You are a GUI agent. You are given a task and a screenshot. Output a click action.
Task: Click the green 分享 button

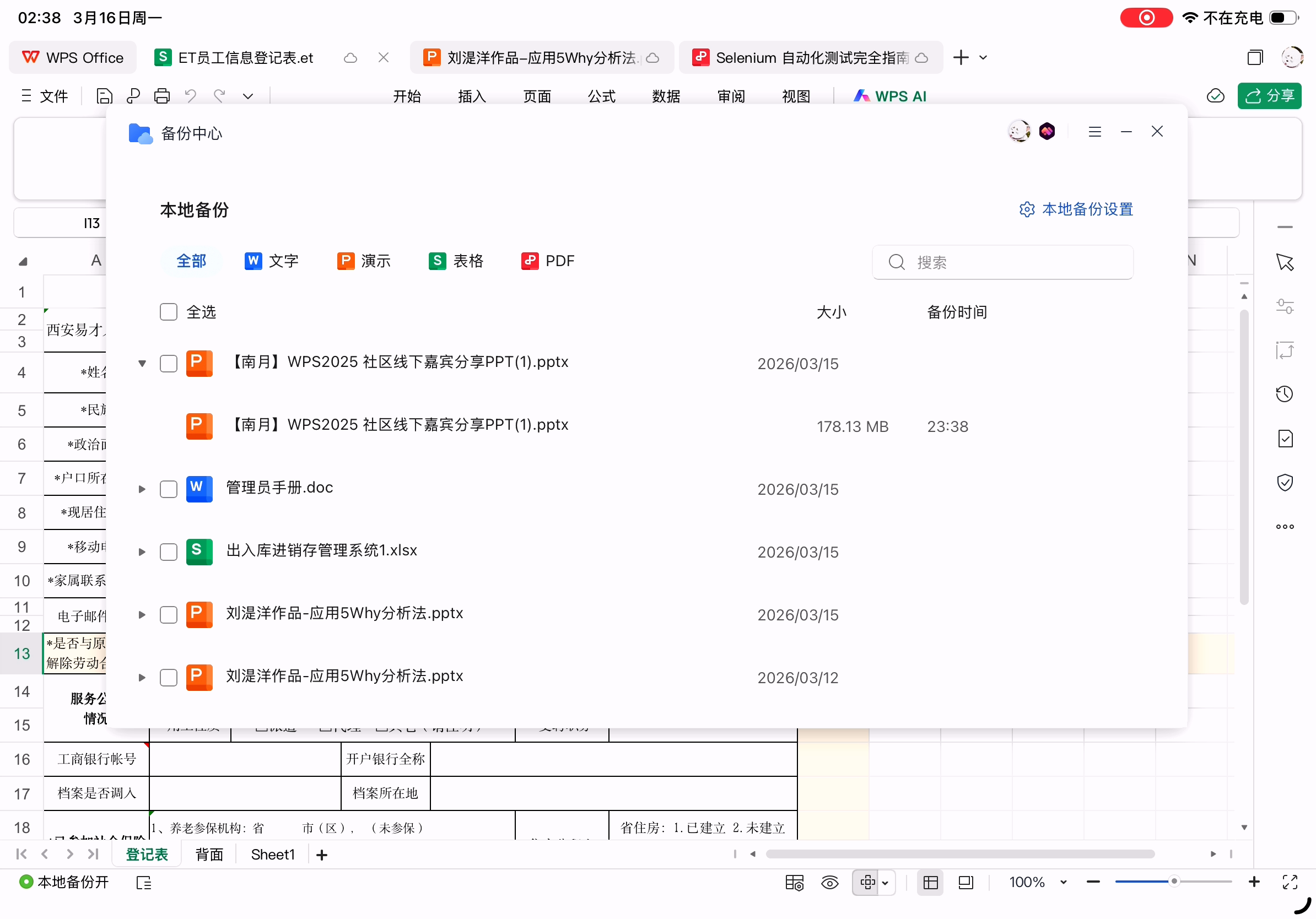tap(1269, 96)
